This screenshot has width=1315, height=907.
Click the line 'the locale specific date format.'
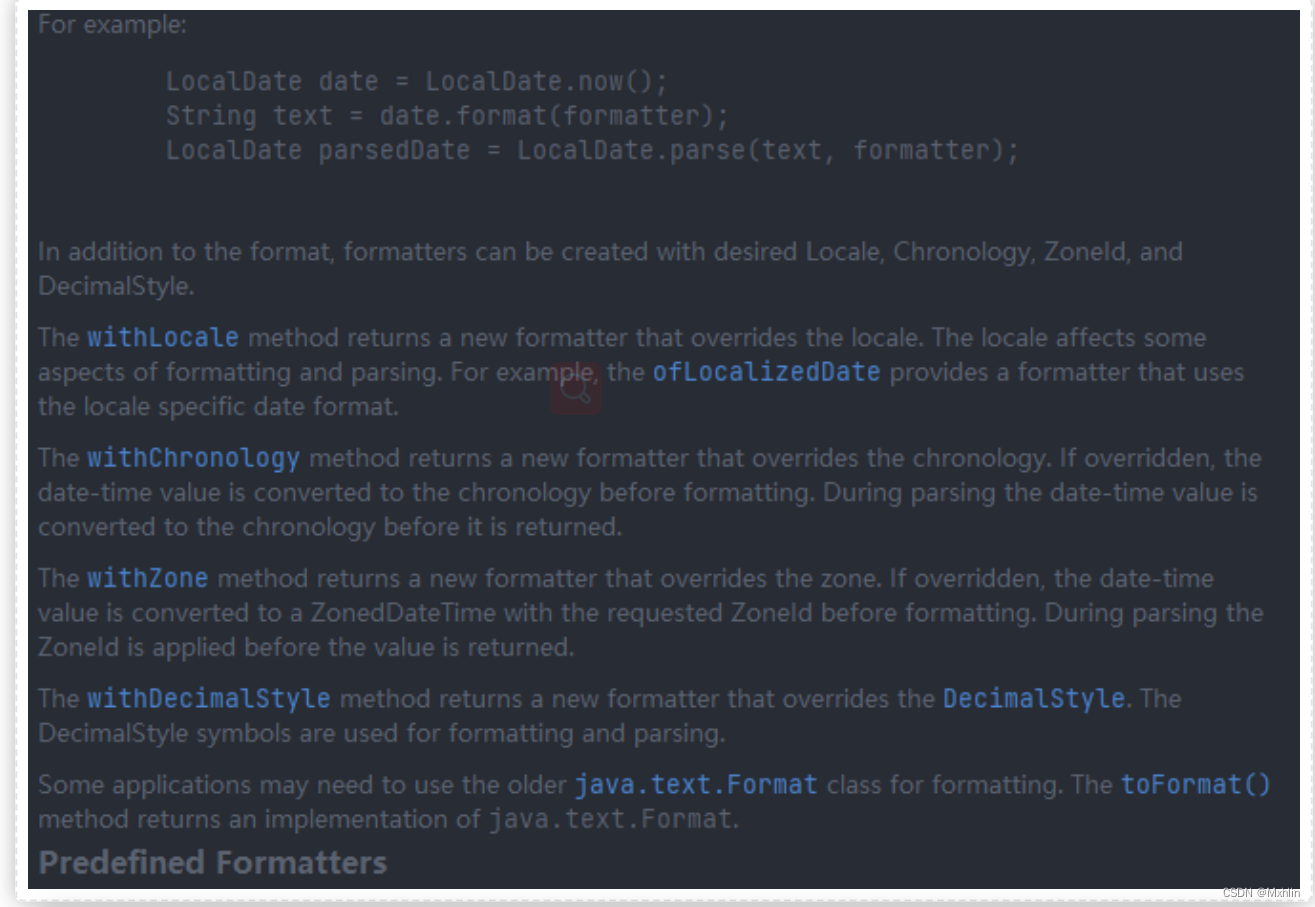click(x=218, y=407)
